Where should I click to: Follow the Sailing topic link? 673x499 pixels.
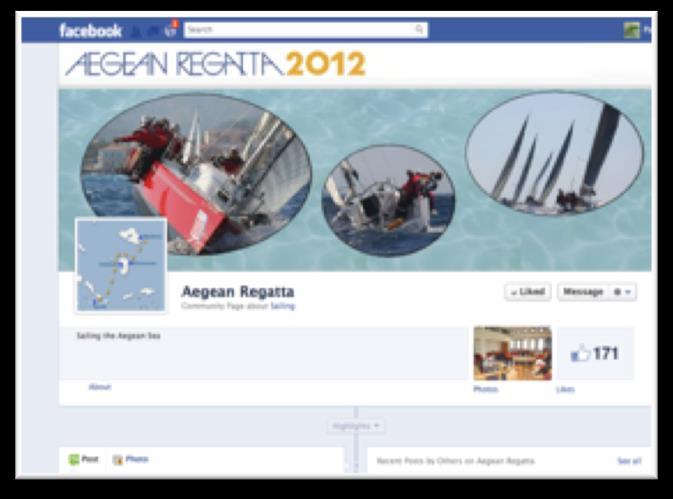(x=282, y=306)
